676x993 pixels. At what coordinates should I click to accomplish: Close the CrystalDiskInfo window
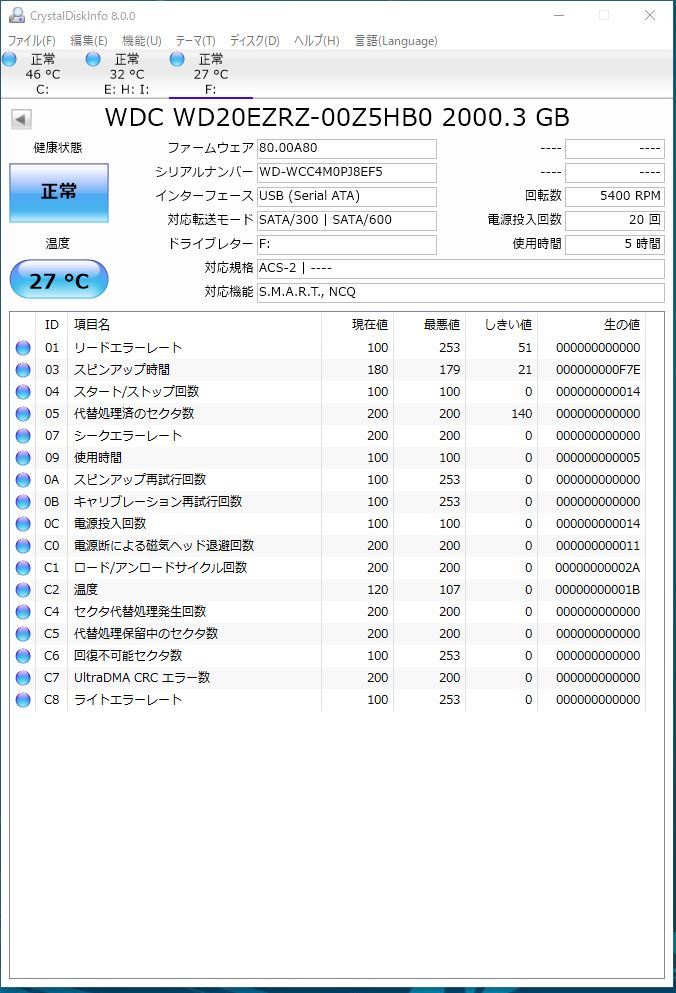coord(650,15)
